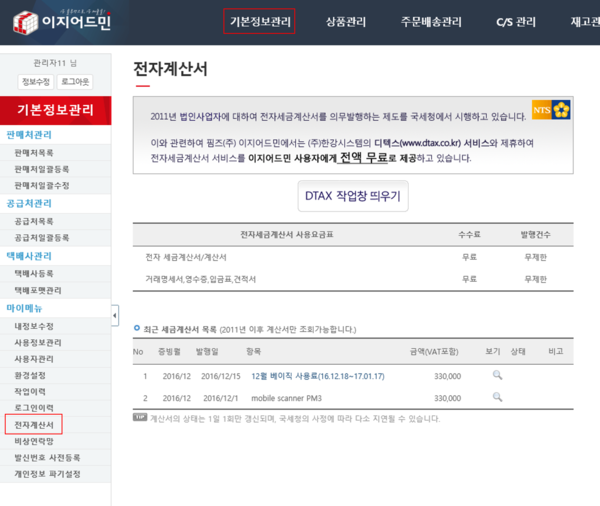Open magnifier view for mobile scanner PM3 row
Image resolution: width=600 pixels, height=506 pixels.
pos(497,397)
